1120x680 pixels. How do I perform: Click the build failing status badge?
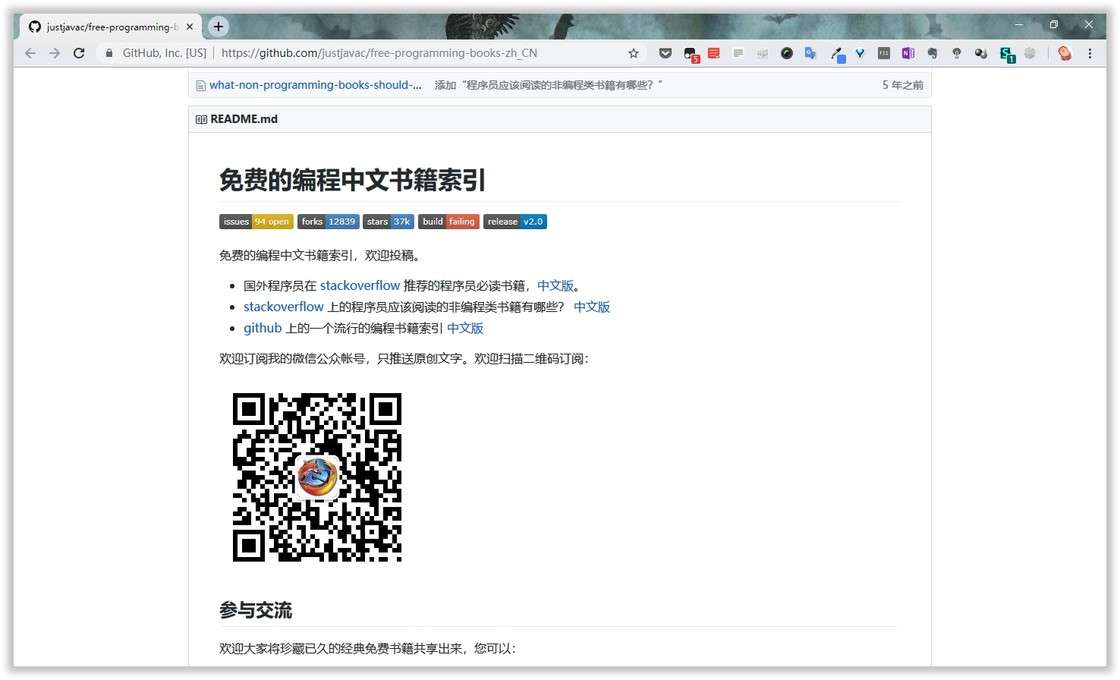tap(448, 221)
